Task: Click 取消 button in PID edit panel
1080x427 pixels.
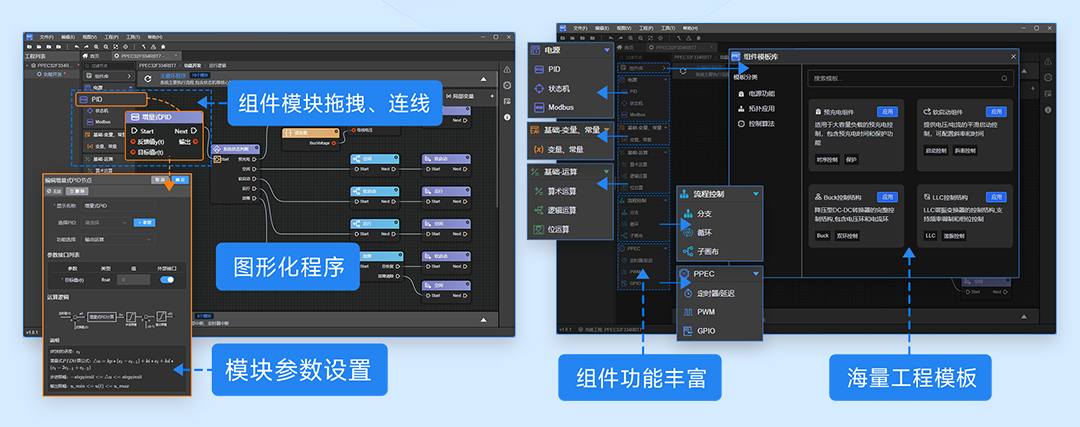Action: (160, 179)
